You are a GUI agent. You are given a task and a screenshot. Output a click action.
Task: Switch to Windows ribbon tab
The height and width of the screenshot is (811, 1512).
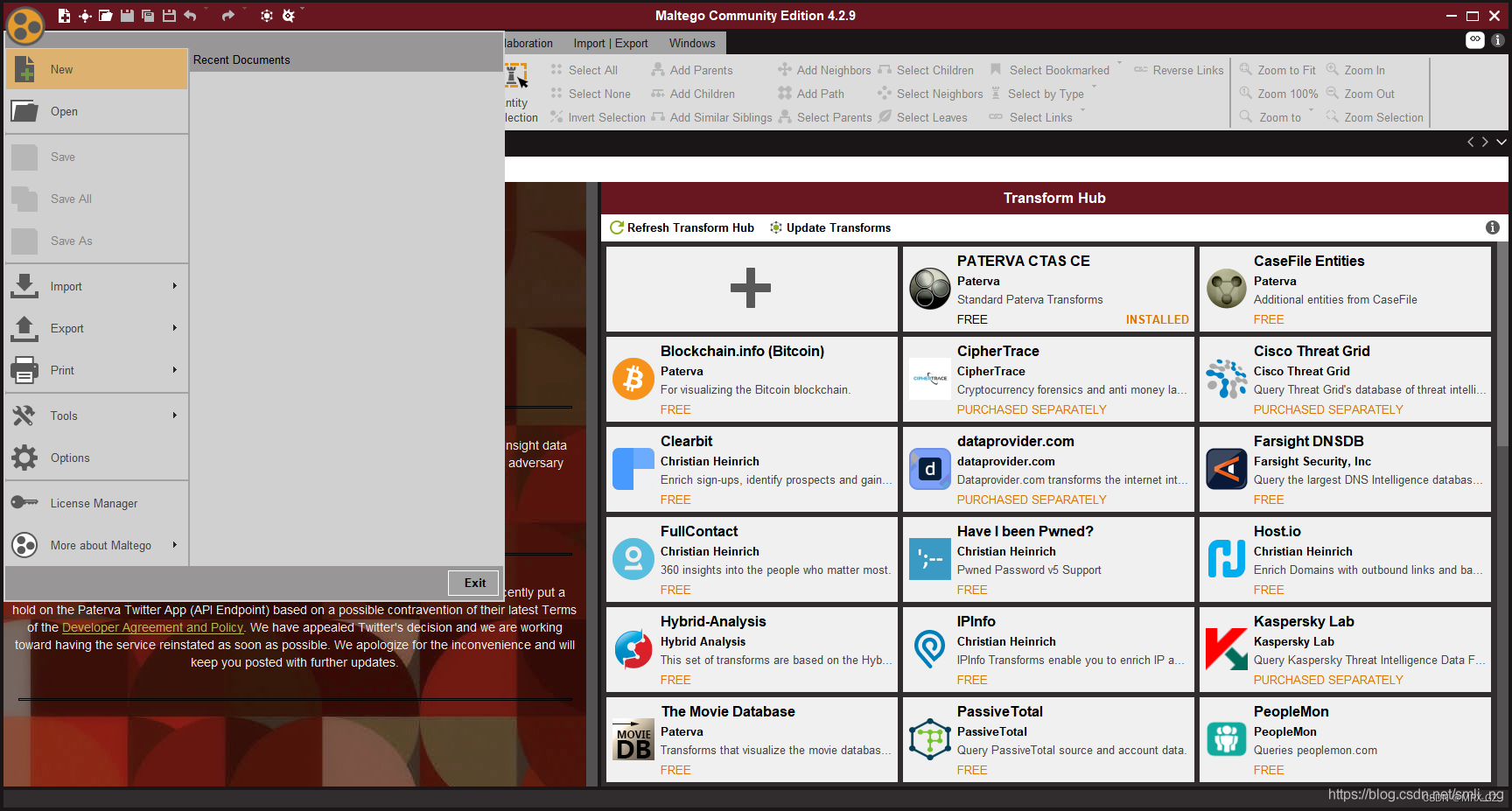click(692, 43)
